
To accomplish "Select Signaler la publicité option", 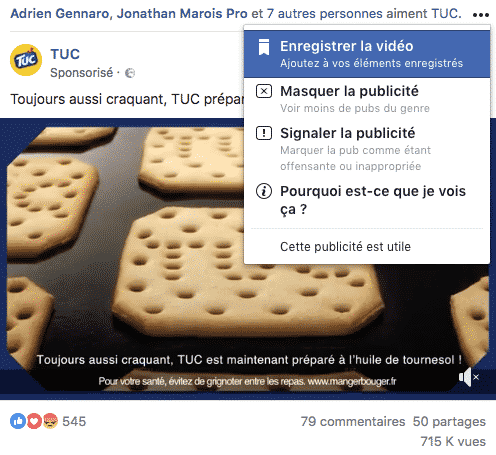I will [367, 149].
